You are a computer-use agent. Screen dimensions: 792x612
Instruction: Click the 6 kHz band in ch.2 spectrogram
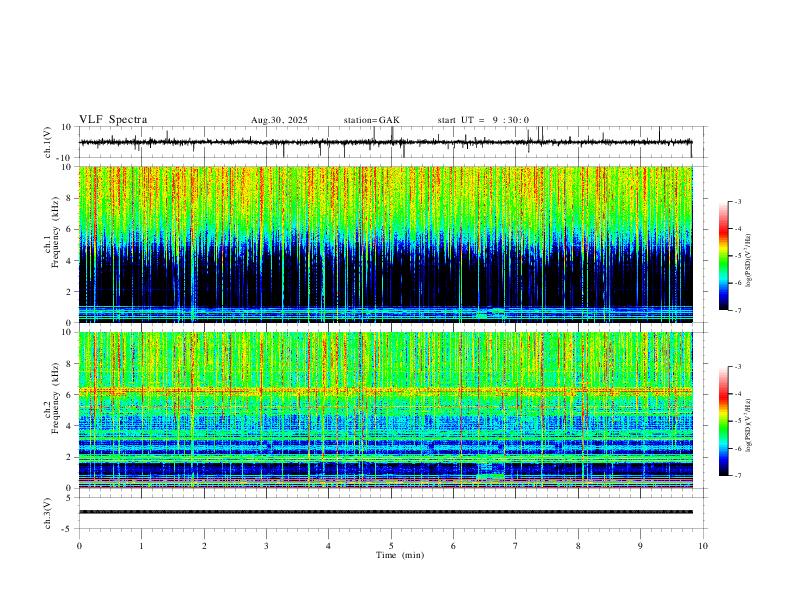pos(385,390)
